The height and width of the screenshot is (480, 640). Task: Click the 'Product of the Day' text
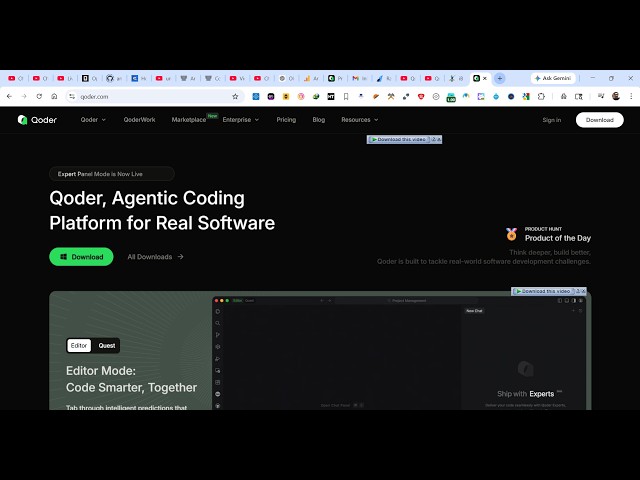(x=558, y=238)
